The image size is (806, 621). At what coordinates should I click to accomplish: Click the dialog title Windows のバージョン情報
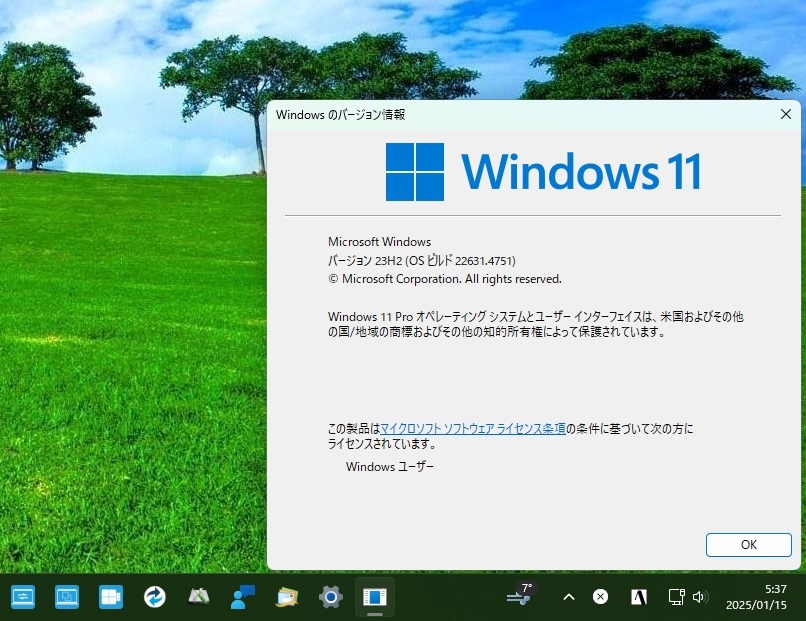(x=340, y=115)
